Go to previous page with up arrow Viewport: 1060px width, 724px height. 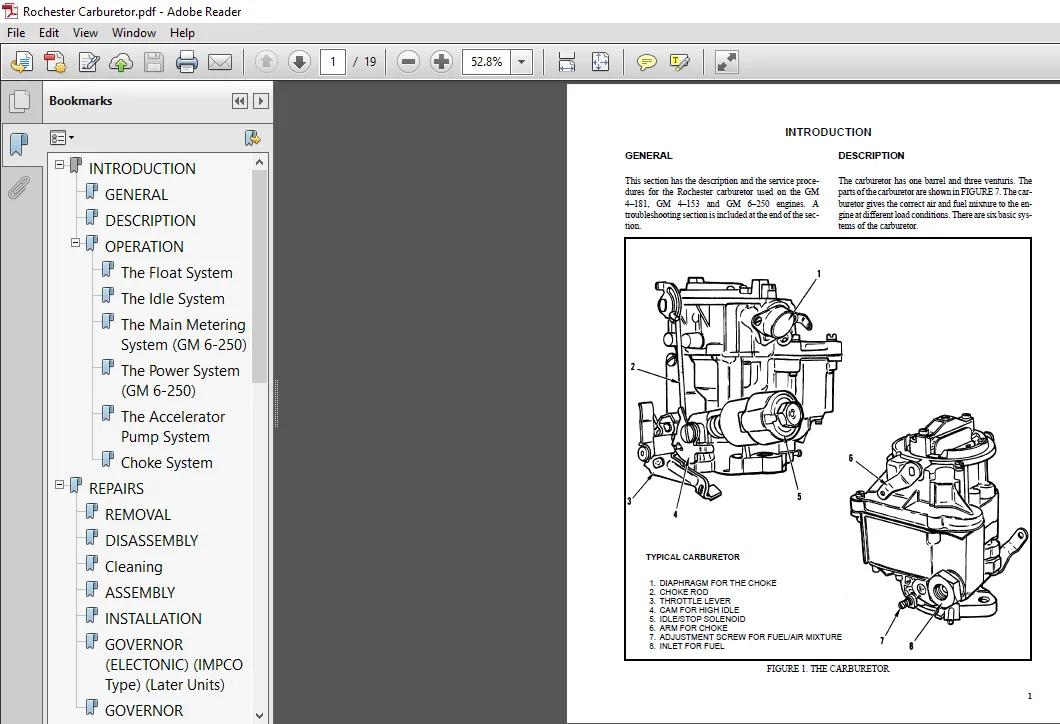[266, 62]
